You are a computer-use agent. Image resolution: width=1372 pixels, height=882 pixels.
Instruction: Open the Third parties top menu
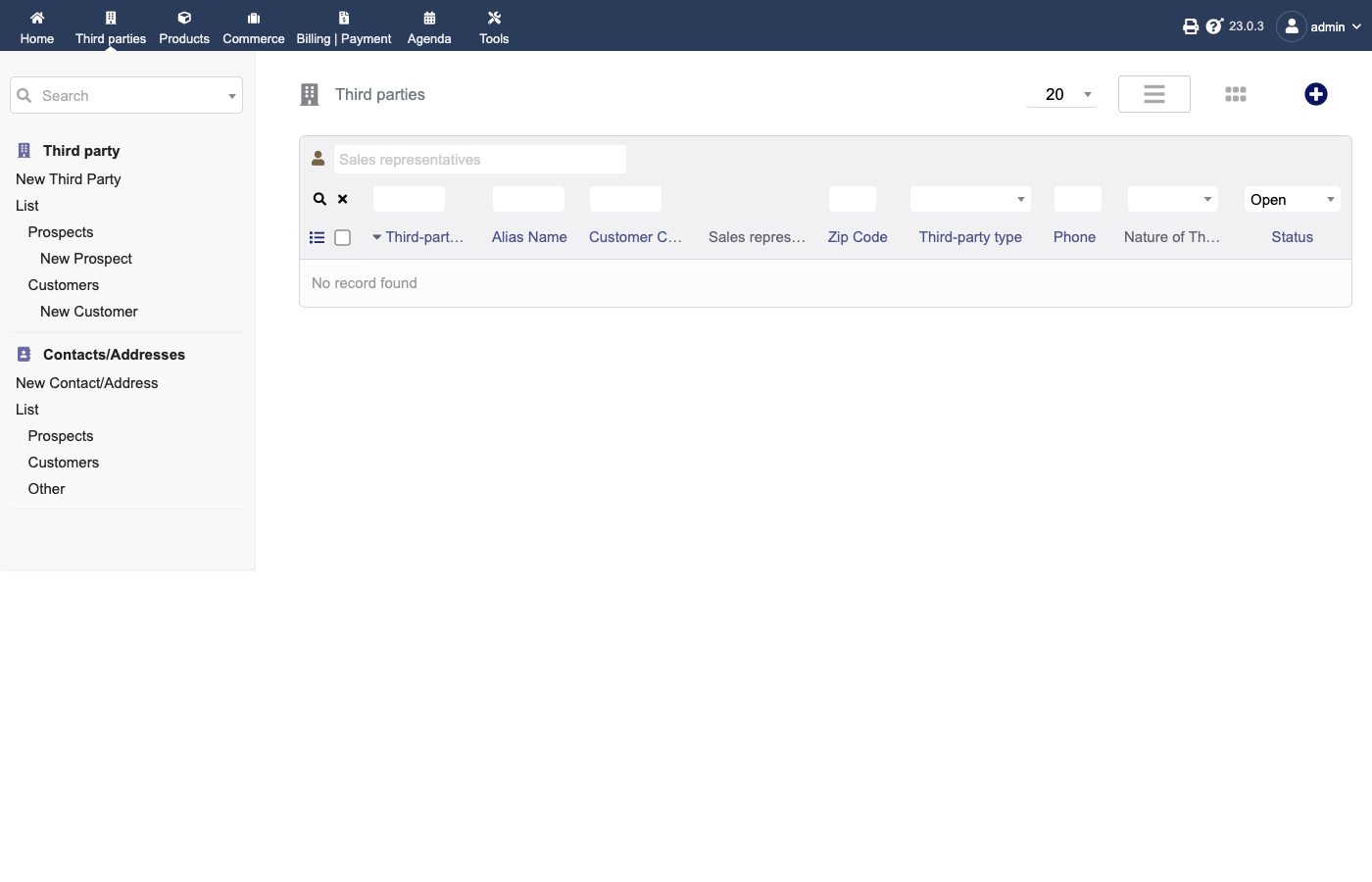tap(111, 26)
